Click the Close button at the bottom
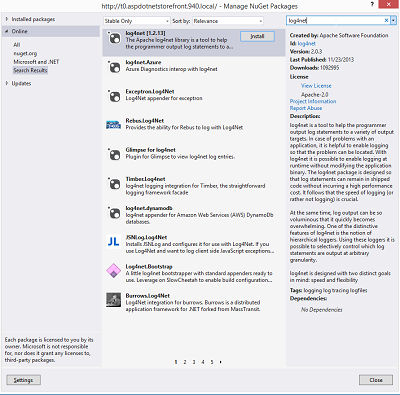 coord(376,380)
